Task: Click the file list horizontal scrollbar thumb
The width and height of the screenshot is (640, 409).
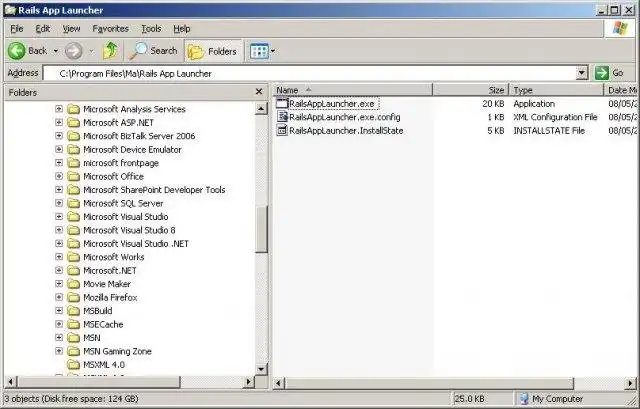Action: [x=429, y=383]
